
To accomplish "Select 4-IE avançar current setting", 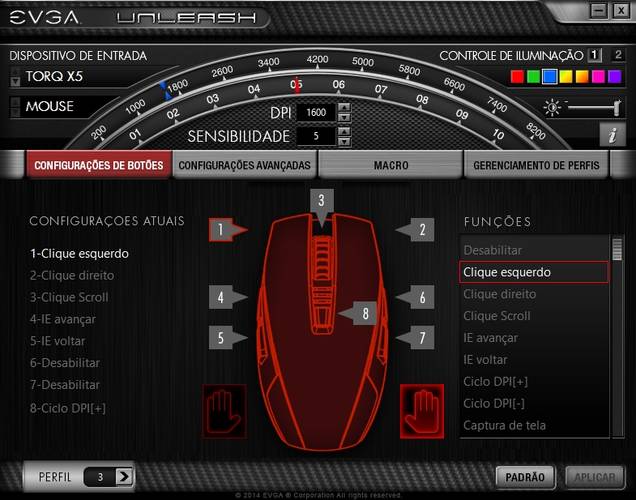I will [x=63, y=319].
